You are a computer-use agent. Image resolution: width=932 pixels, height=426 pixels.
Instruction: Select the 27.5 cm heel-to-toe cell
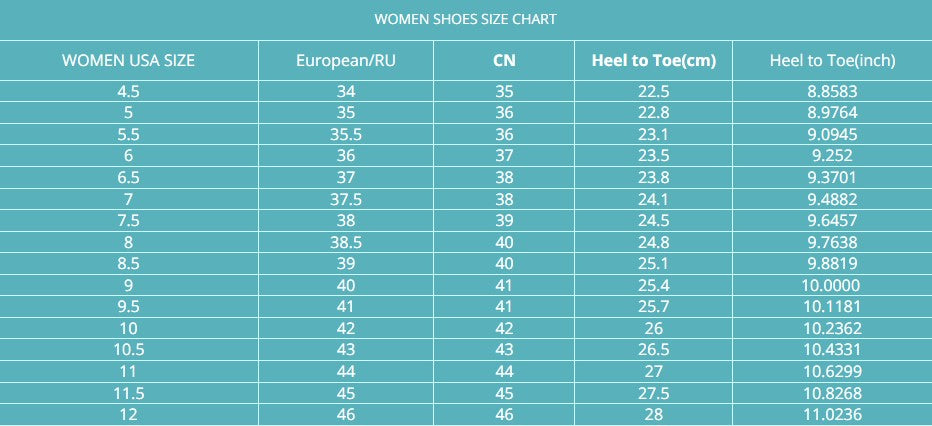654,394
